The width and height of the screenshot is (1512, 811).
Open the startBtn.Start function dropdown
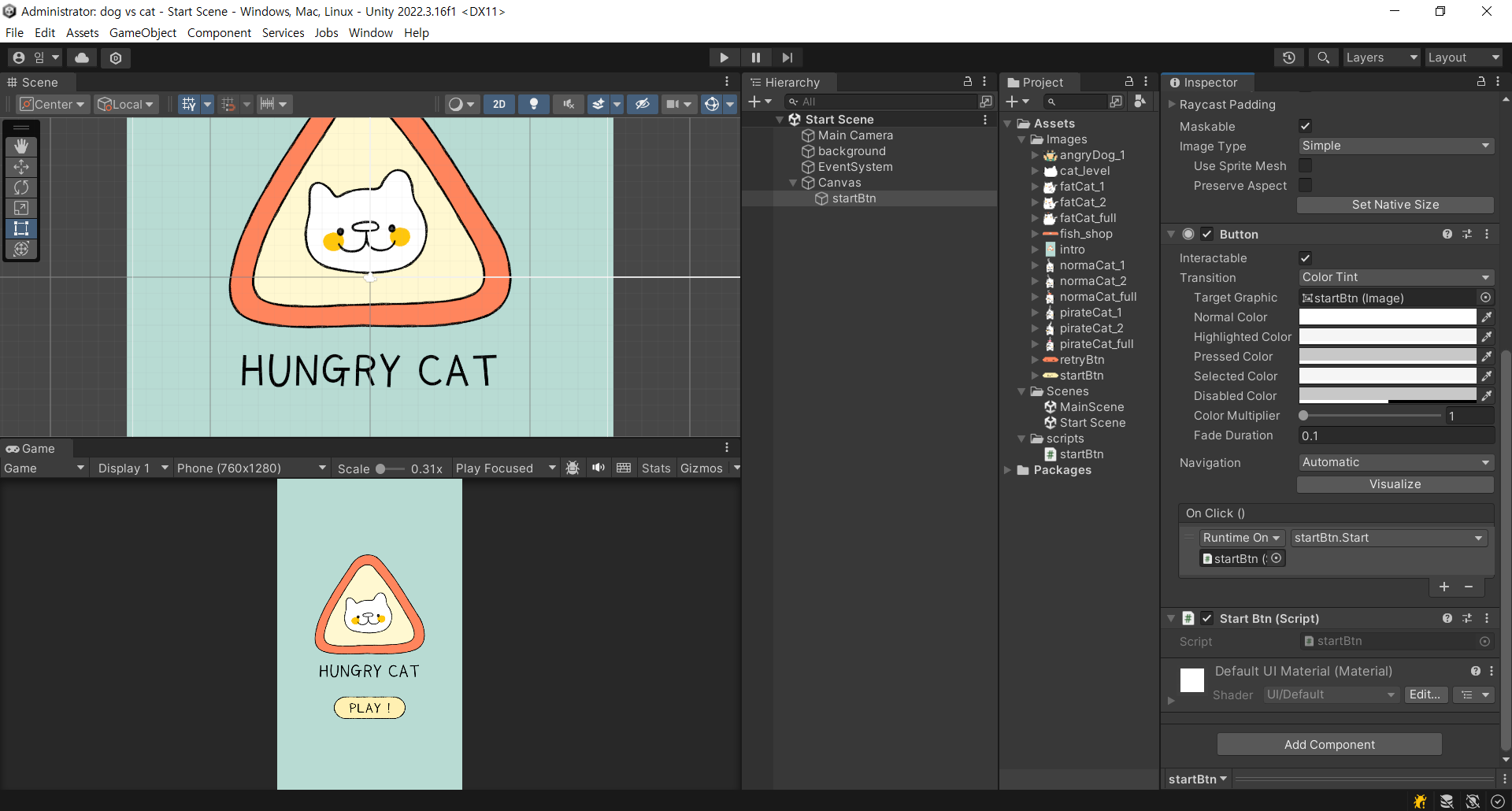1389,538
